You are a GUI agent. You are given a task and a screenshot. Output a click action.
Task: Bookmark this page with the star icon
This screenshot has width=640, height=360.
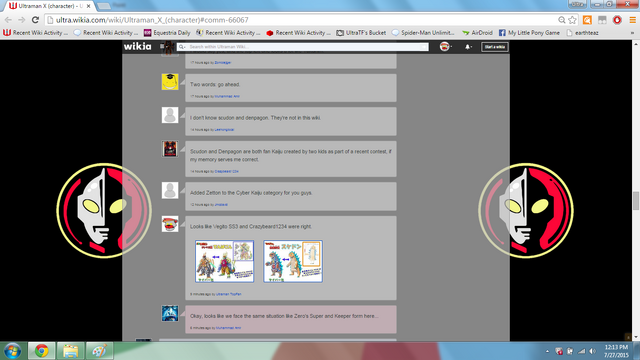572,20
